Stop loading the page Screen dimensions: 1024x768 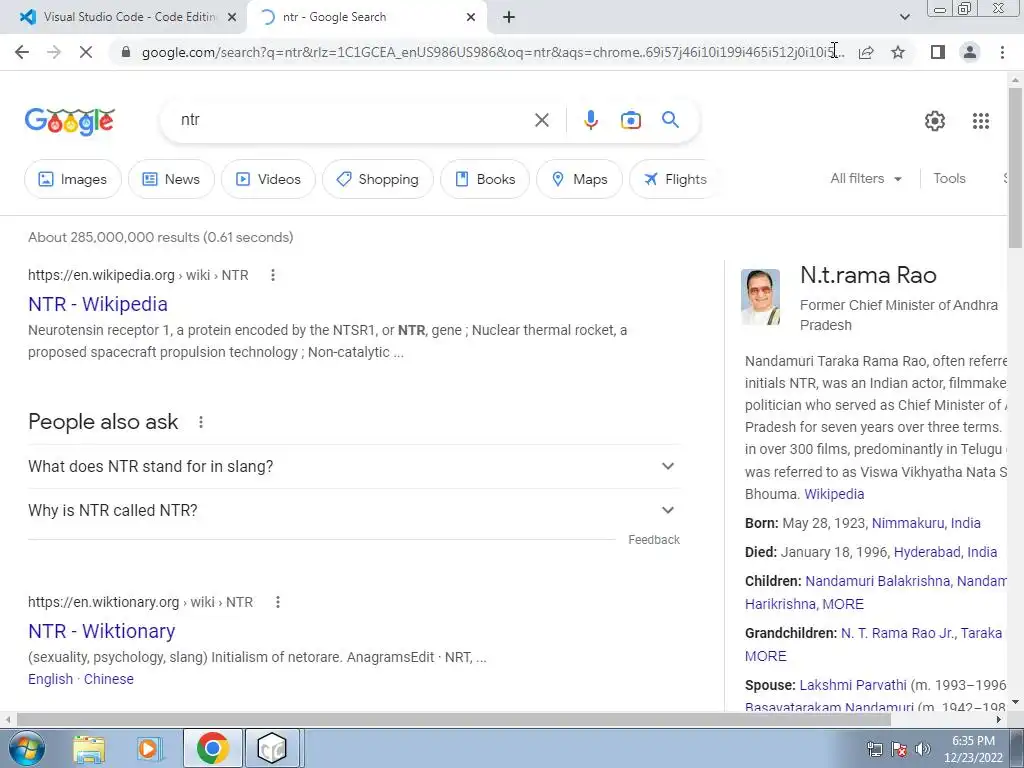point(86,52)
